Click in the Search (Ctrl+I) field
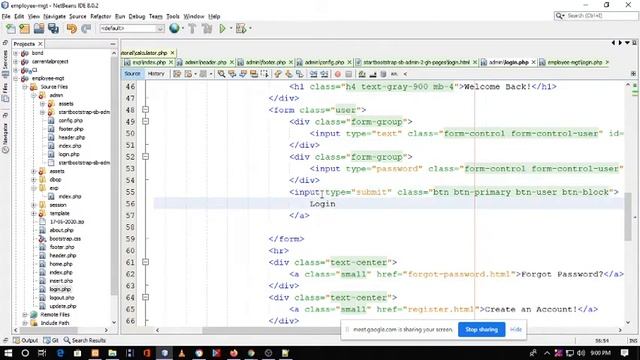640x360 pixels. pyautogui.click(x=600, y=16)
